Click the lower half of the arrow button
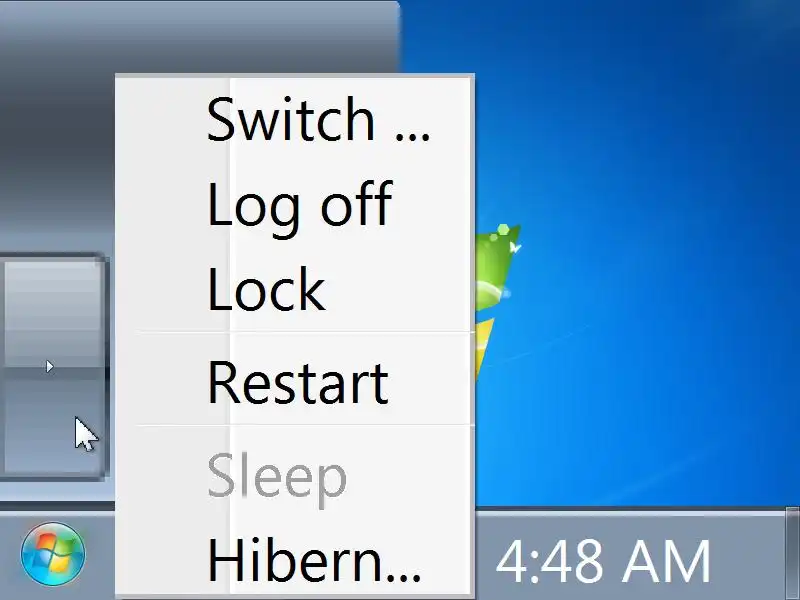800x600 pixels. [x=52, y=426]
